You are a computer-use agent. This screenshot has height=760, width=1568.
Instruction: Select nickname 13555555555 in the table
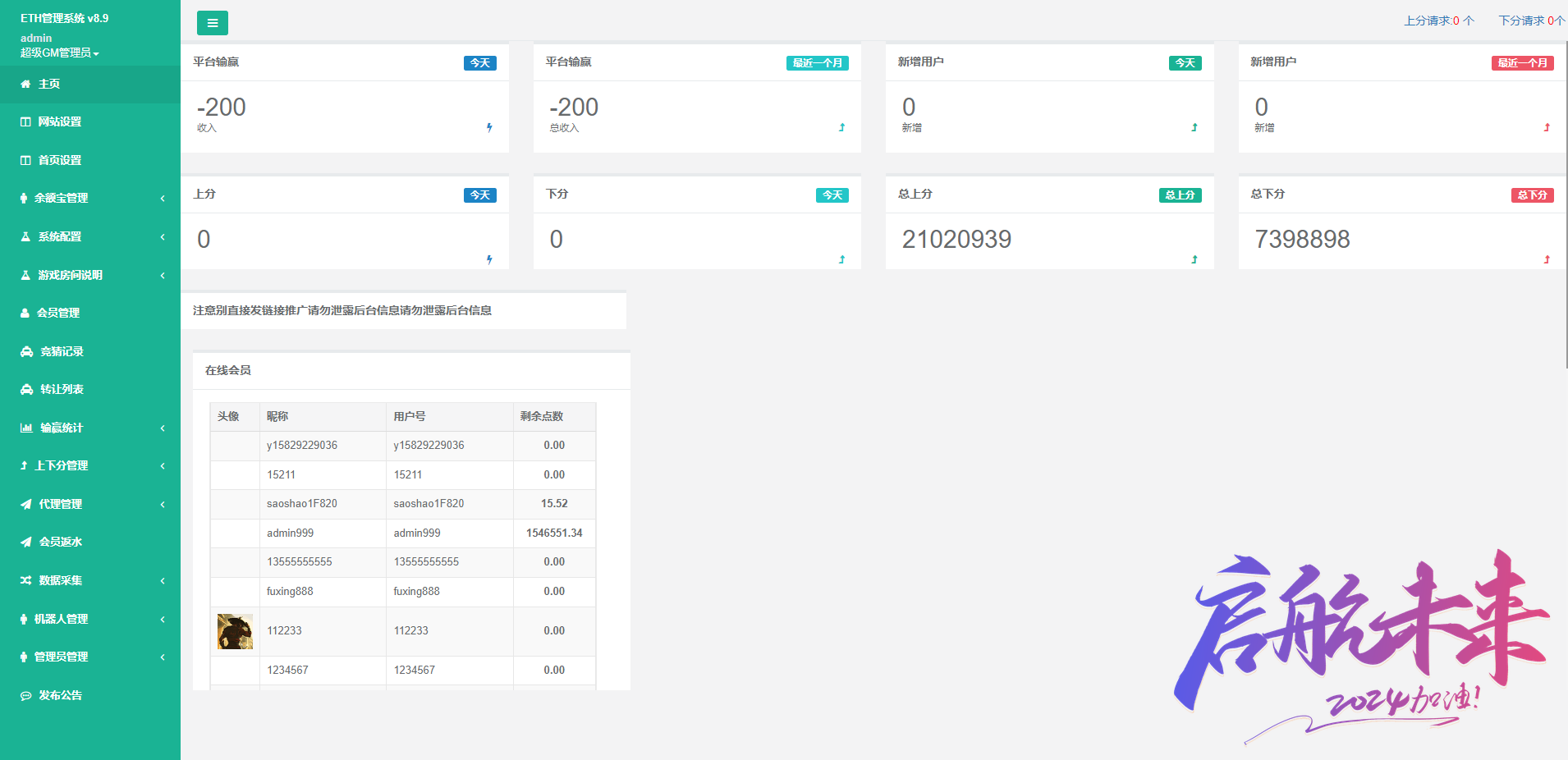tap(300, 561)
